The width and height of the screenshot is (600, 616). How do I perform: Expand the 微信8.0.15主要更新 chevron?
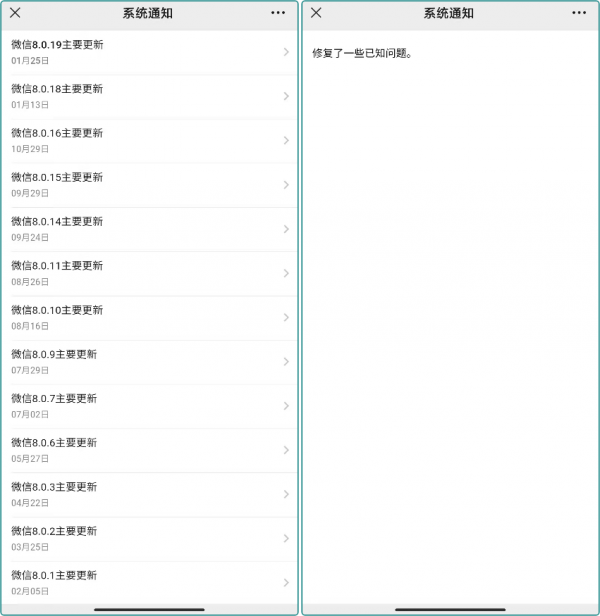coord(286,185)
